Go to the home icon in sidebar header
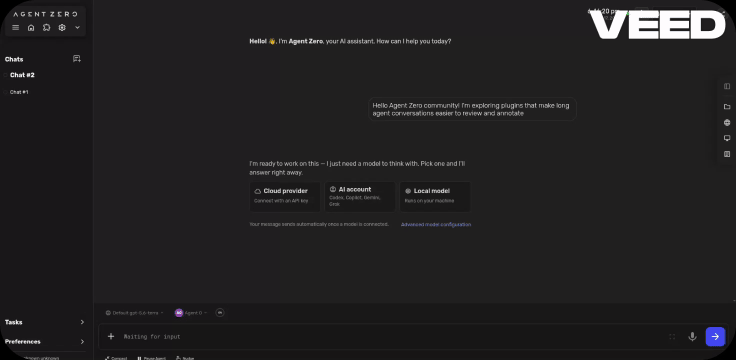 pos(31,28)
